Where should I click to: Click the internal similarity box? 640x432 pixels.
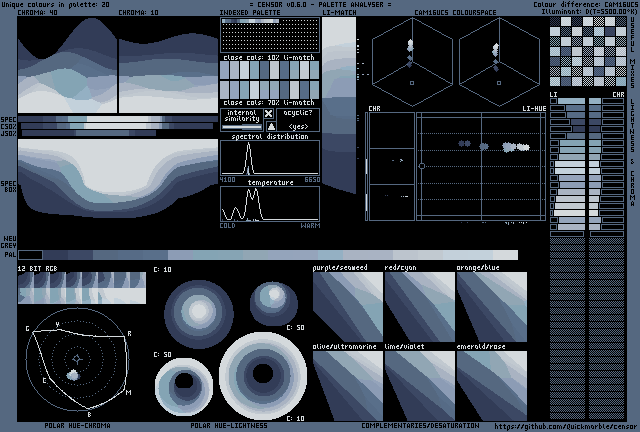240,120
